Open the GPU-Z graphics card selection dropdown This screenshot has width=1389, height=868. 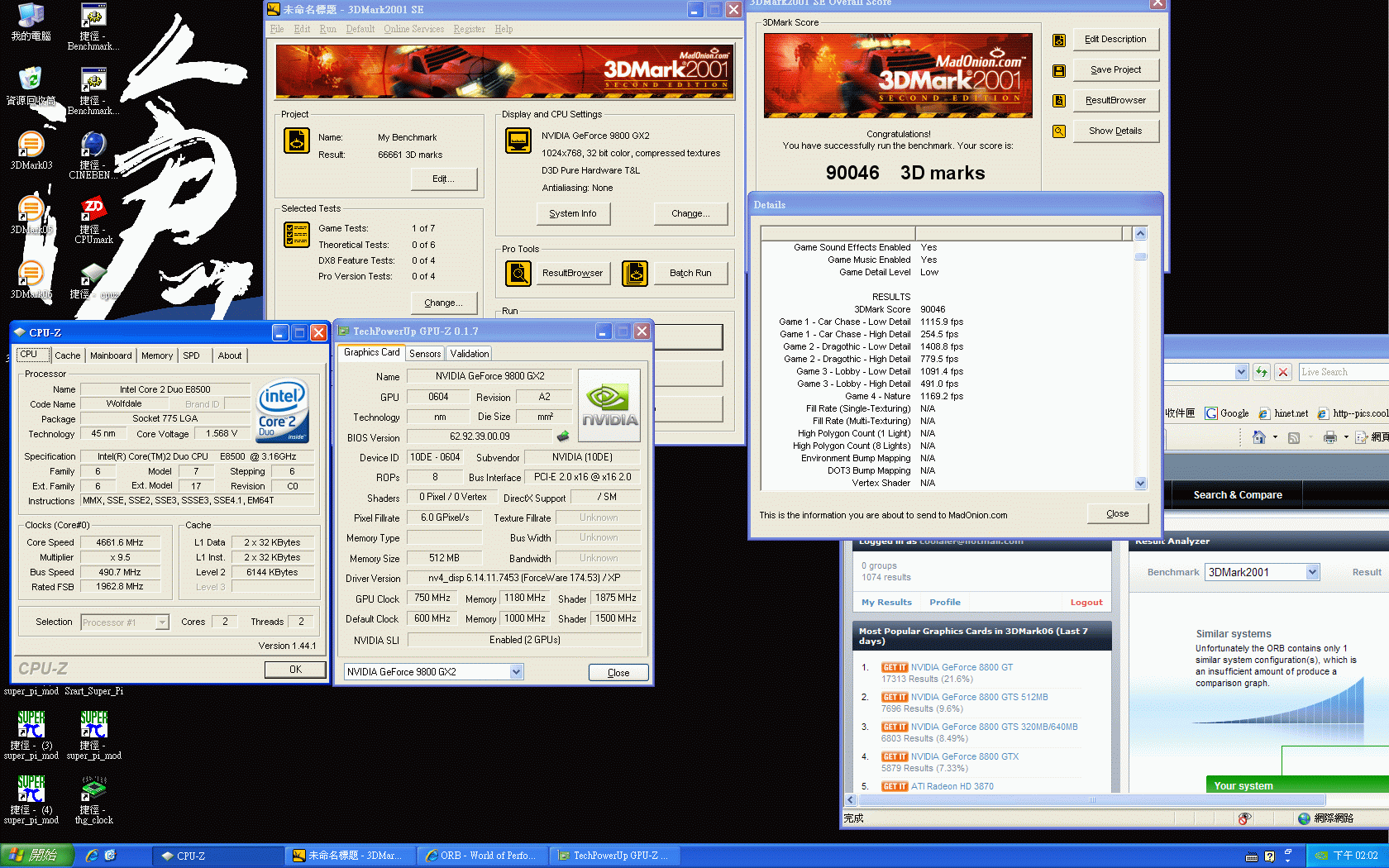click(517, 672)
